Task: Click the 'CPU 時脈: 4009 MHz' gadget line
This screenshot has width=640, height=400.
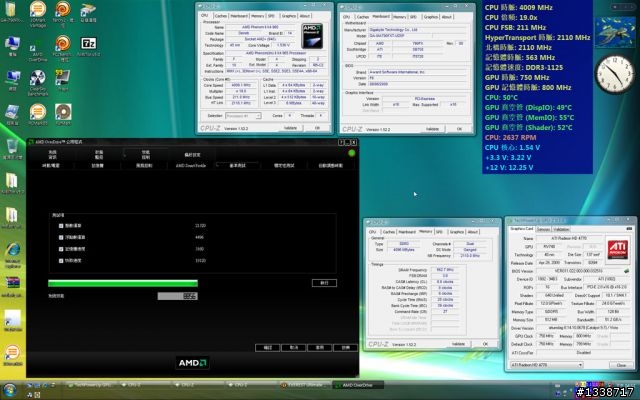Action: (x=518, y=7)
